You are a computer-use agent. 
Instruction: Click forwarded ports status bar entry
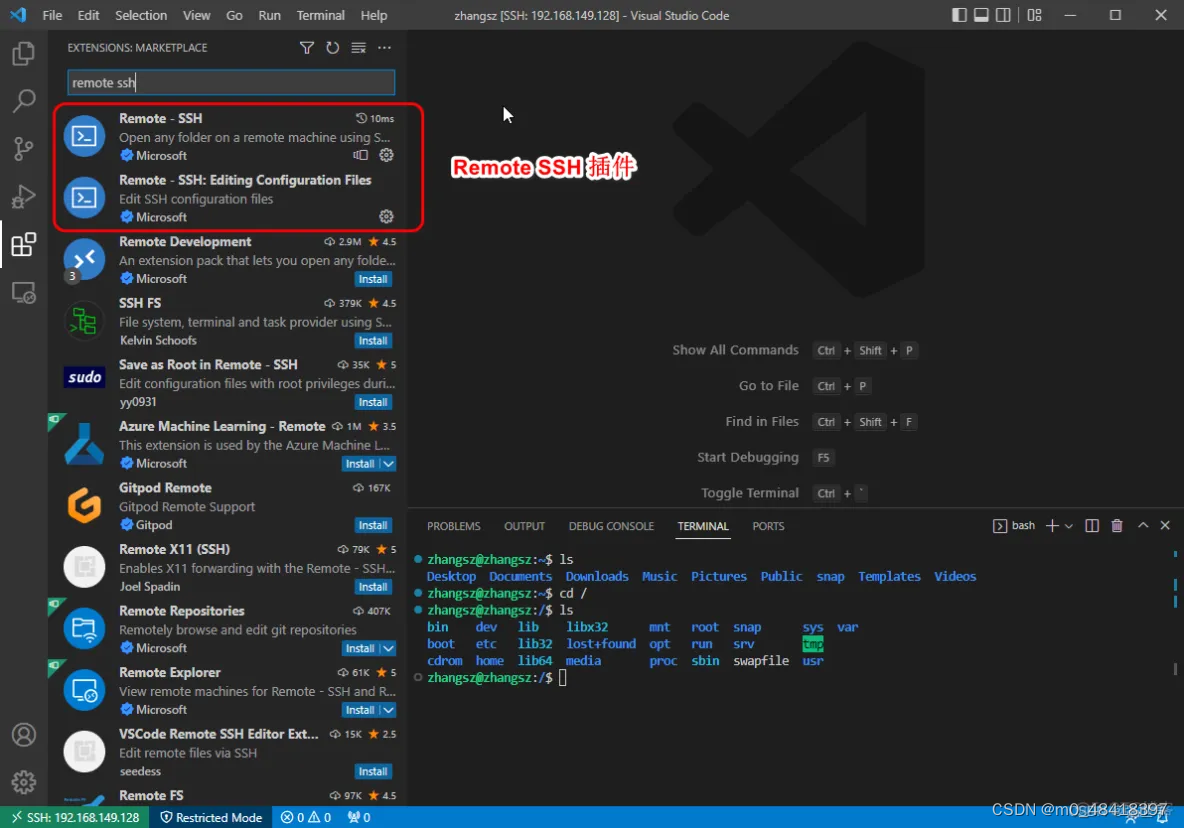[359, 817]
